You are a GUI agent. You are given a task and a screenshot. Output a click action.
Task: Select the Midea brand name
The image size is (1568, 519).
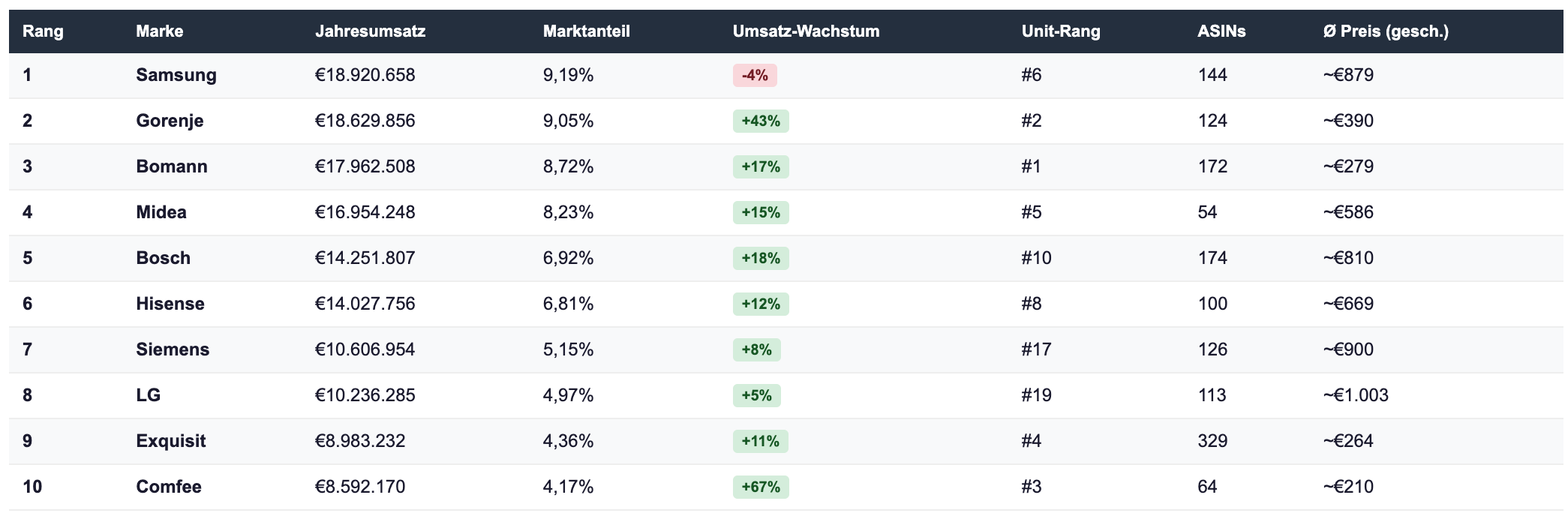coord(161,212)
